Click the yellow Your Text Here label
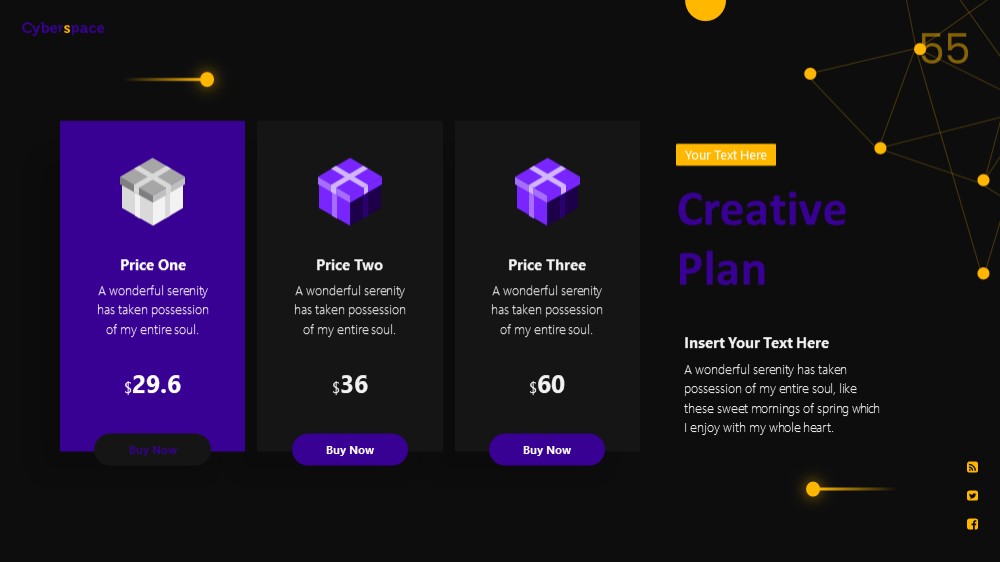 tap(726, 155)
